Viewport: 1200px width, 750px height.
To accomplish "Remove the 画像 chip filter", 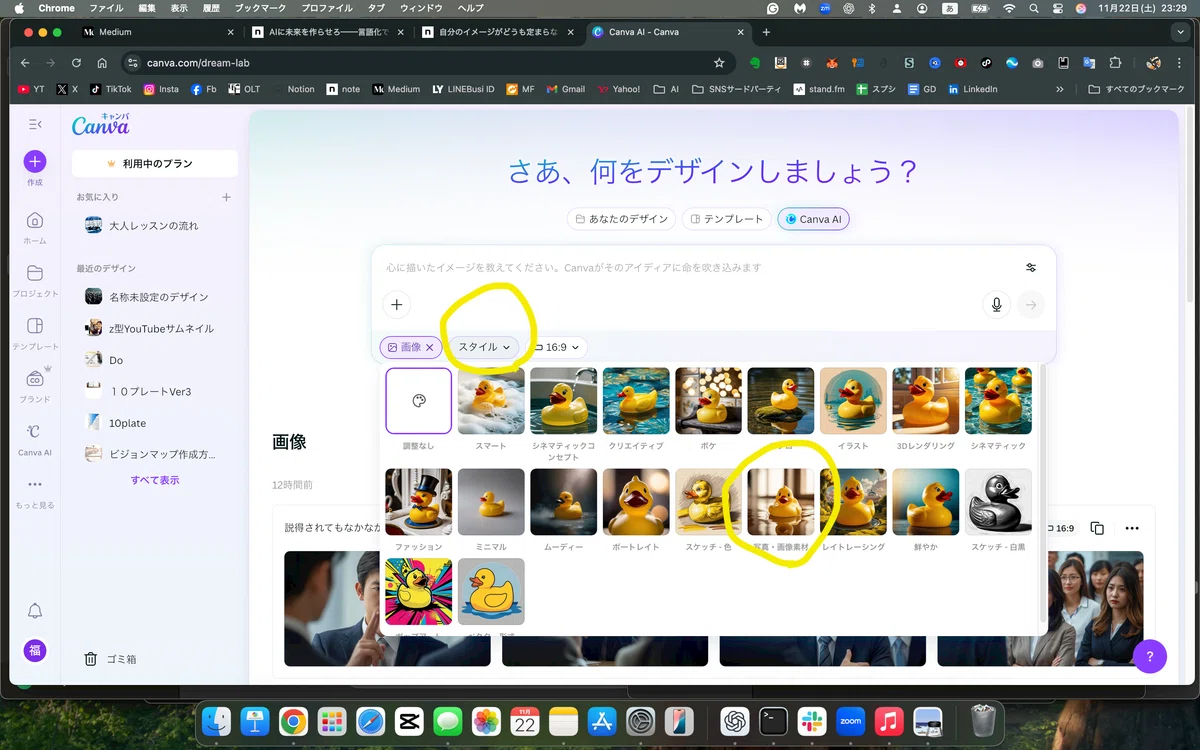I will point(430,348).
